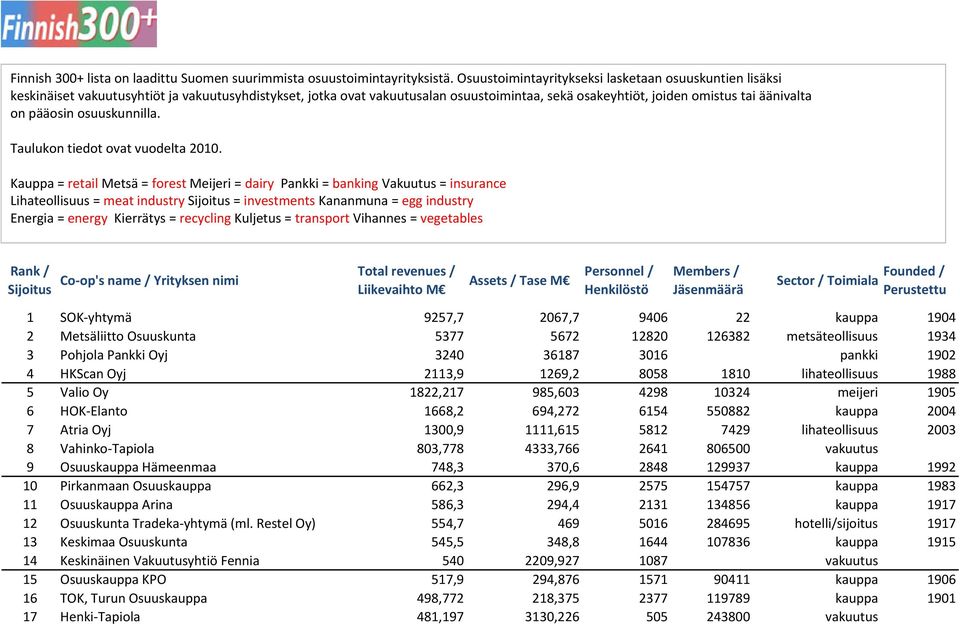Select TOK, Turun Osuuskauppa name
960x624 pixels.
(133, 598)
